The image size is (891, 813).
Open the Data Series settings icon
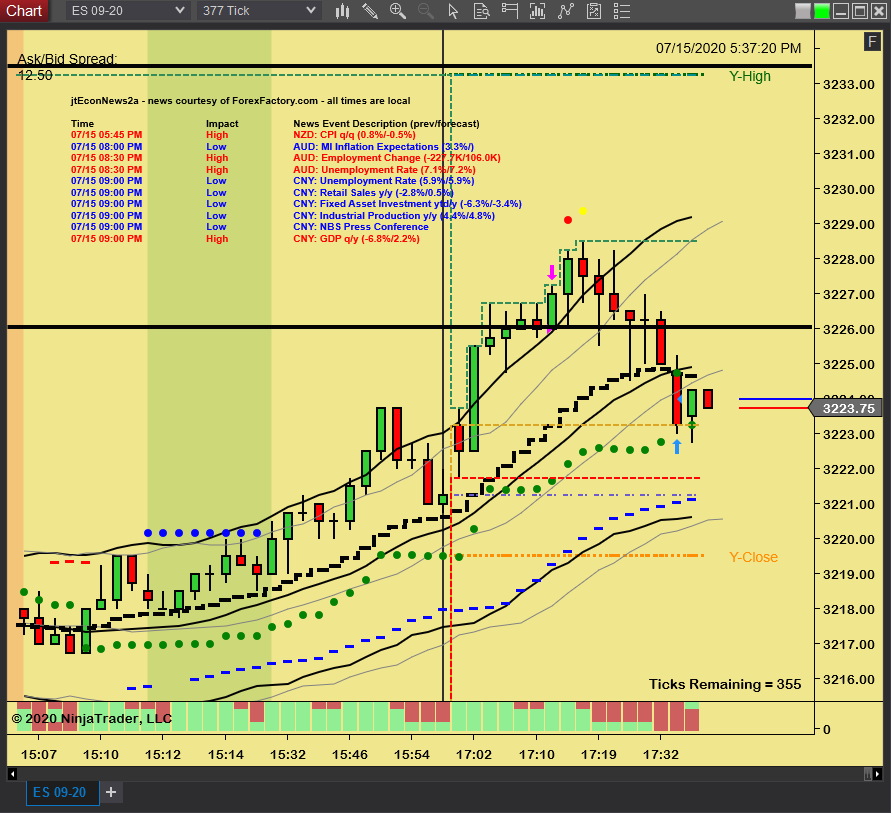point(538,11)
